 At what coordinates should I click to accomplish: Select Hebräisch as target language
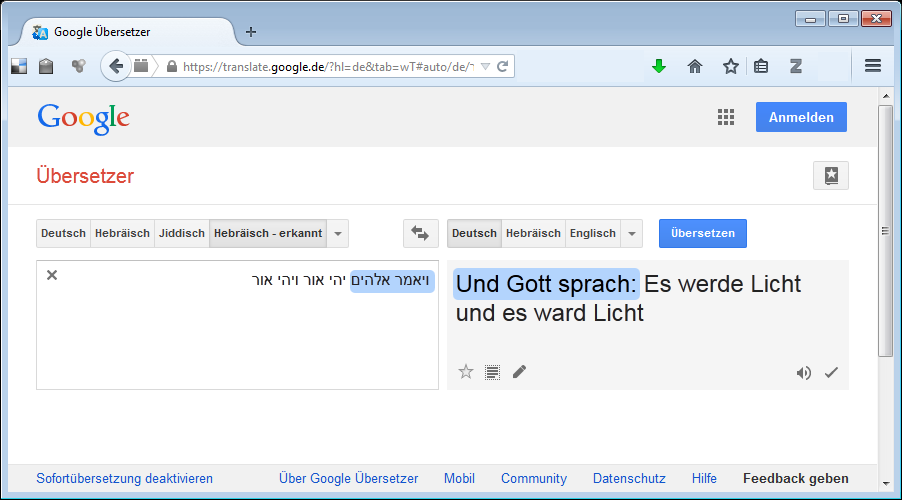click(x=533, y=233)
